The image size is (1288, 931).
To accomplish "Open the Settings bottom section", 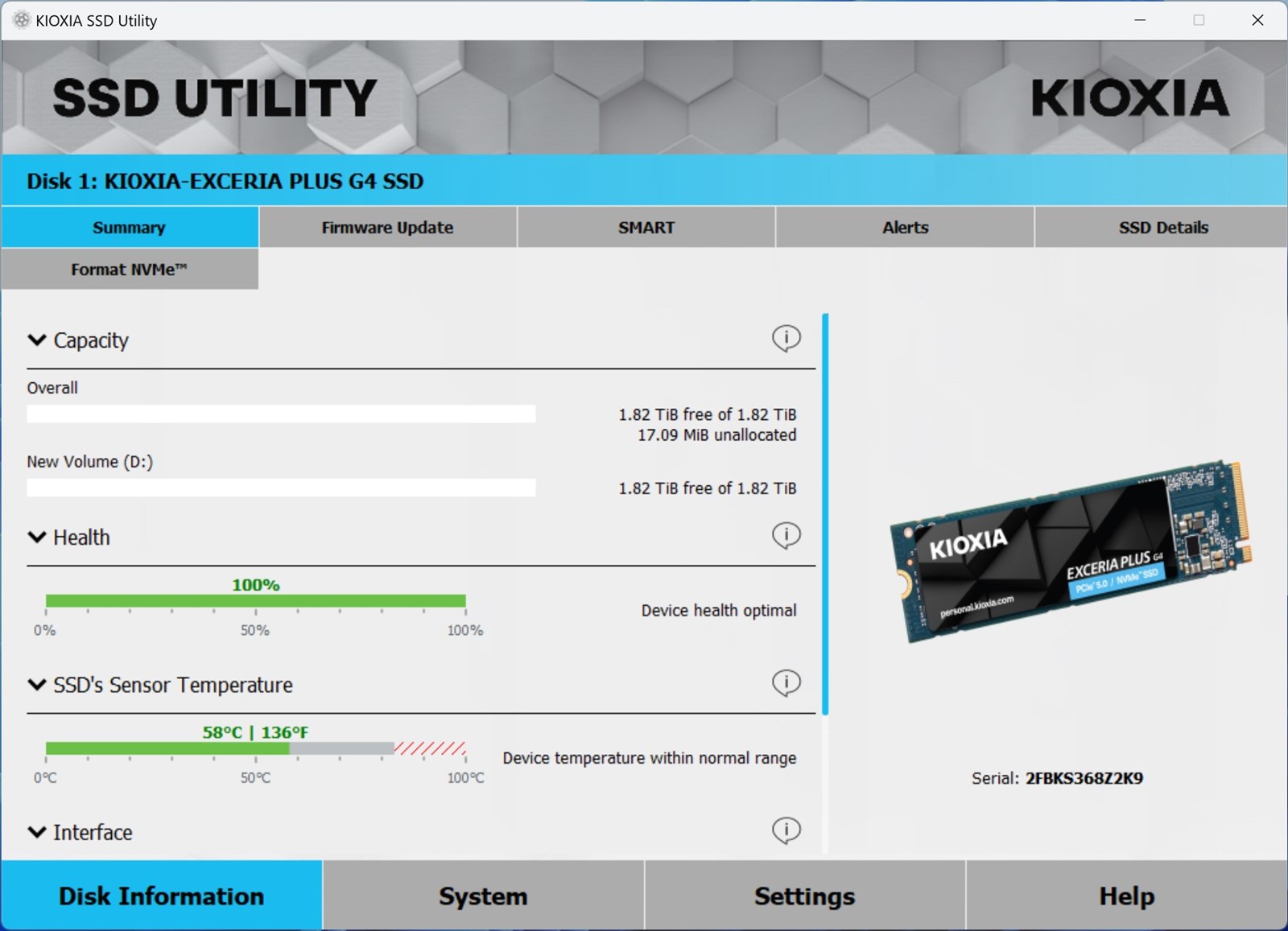I will point(804,896).
